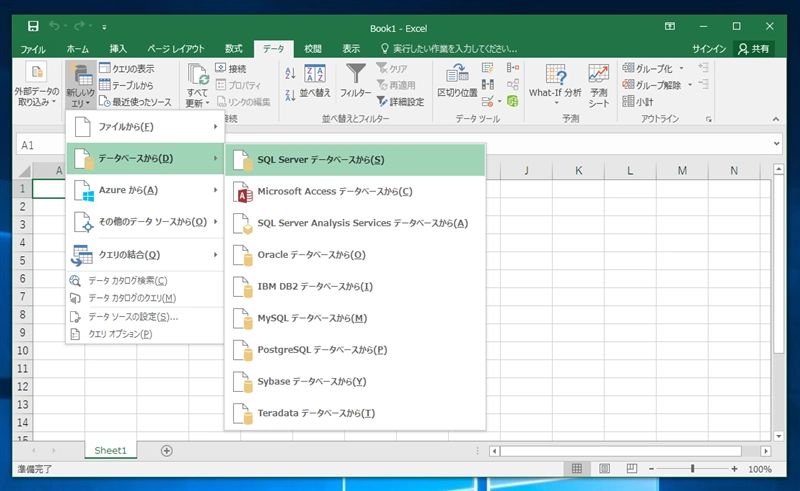Image resolution: width=800 pixels, height=491 pixels.
Task: Click the consolidate icon
Action: click(513, 68)
